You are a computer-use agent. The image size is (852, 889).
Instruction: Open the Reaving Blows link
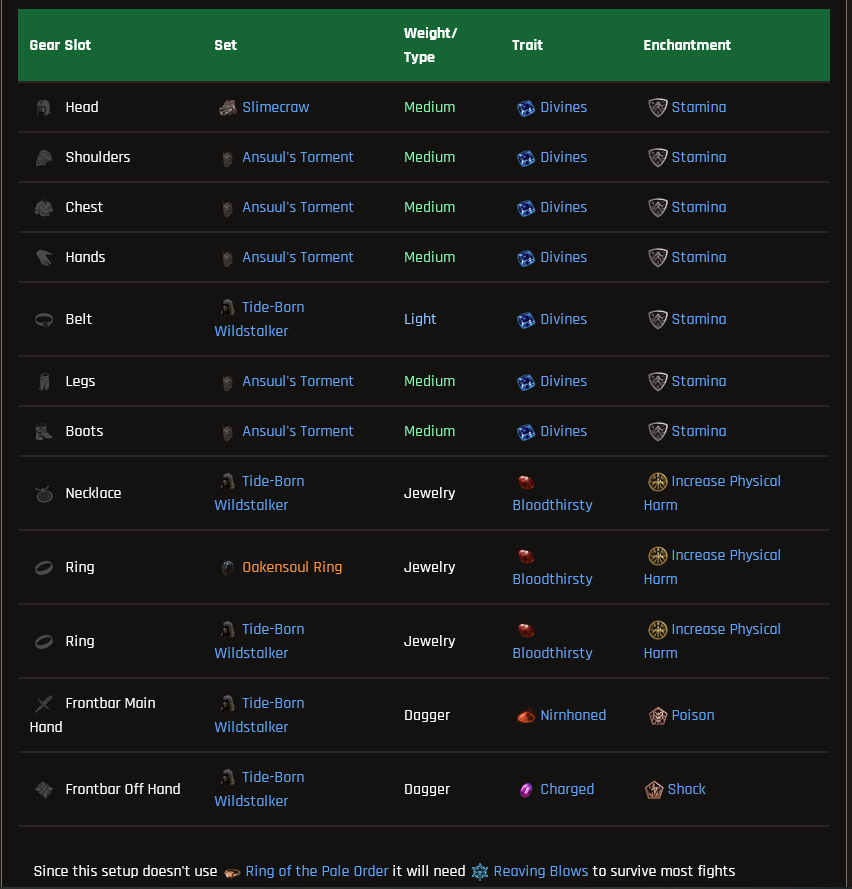(x=540, y=871)
